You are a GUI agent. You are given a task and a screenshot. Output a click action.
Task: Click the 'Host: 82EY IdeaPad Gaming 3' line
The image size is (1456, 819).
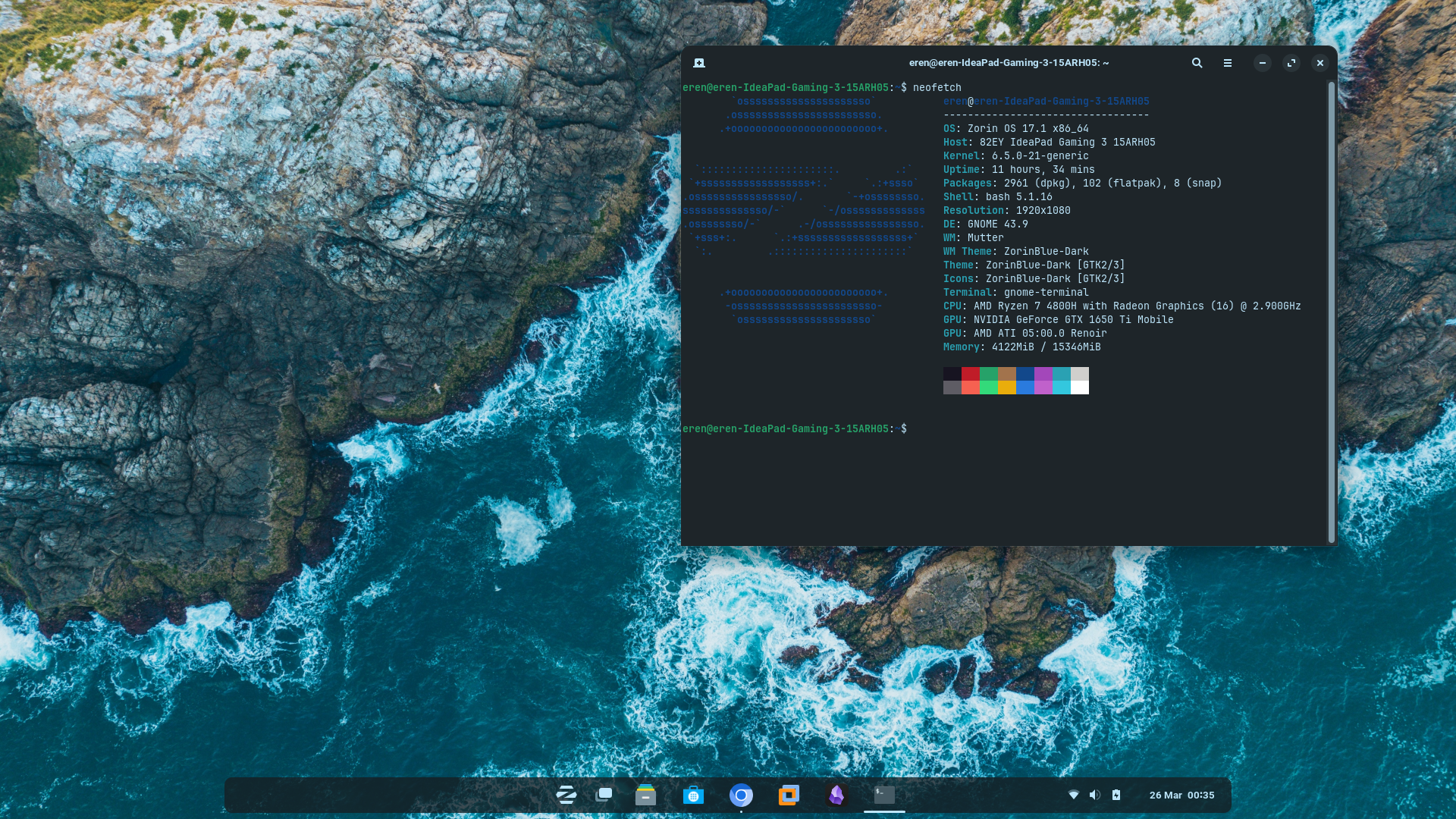pyautogui.click(x=1049, y=142)
